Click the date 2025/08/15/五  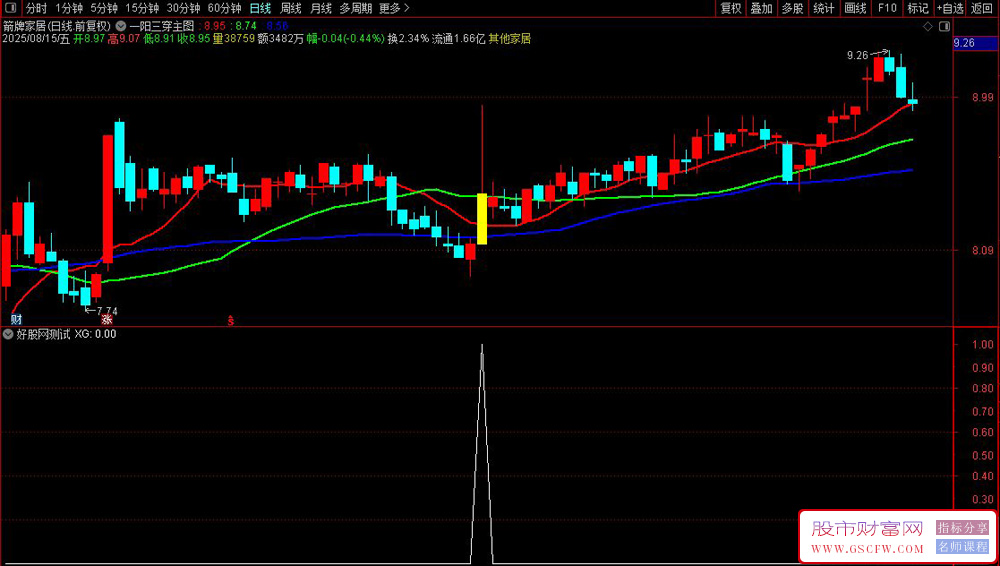tap(36, 39)
